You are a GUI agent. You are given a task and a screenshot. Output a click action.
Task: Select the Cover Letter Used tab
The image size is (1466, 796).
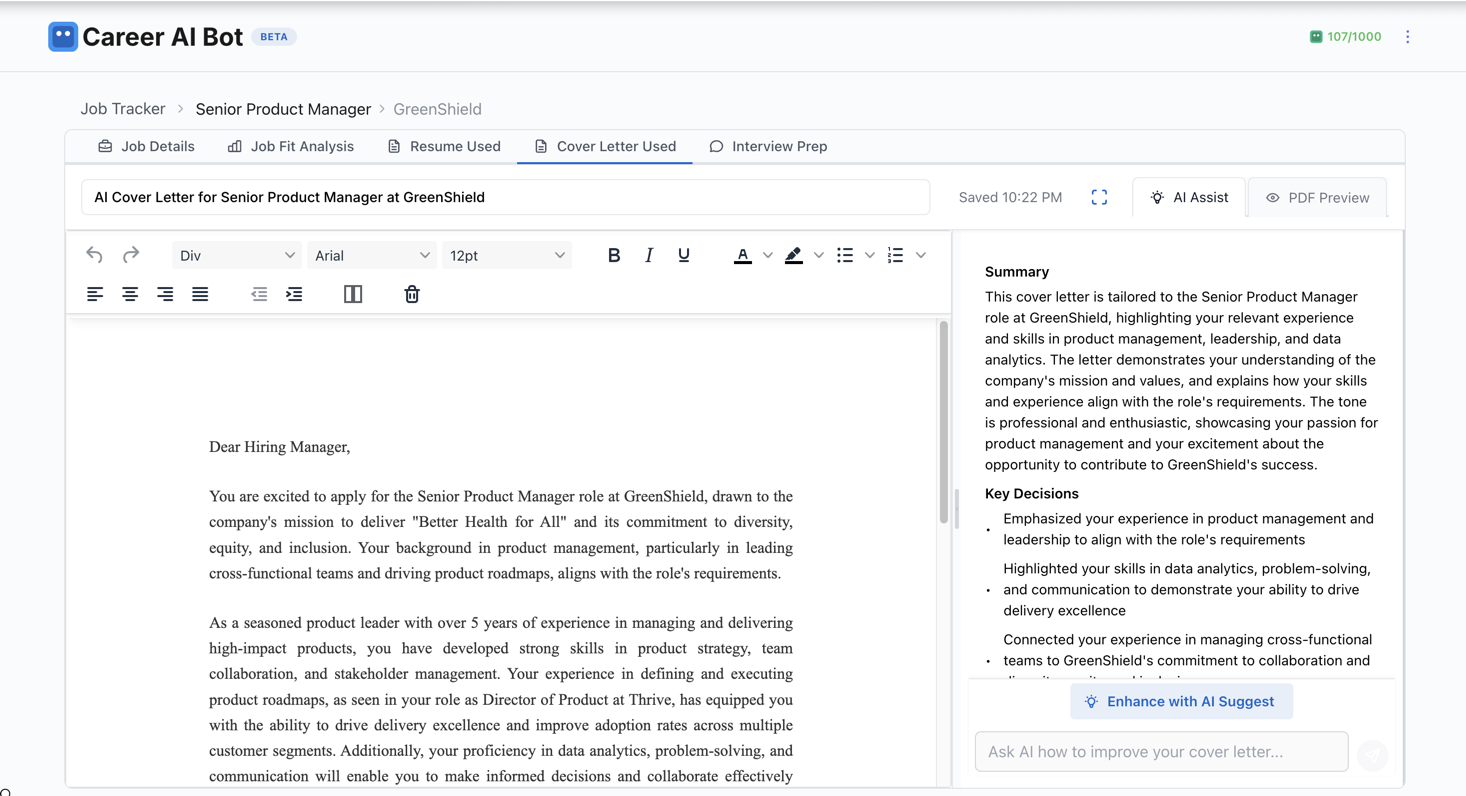[x=605, y=146]
